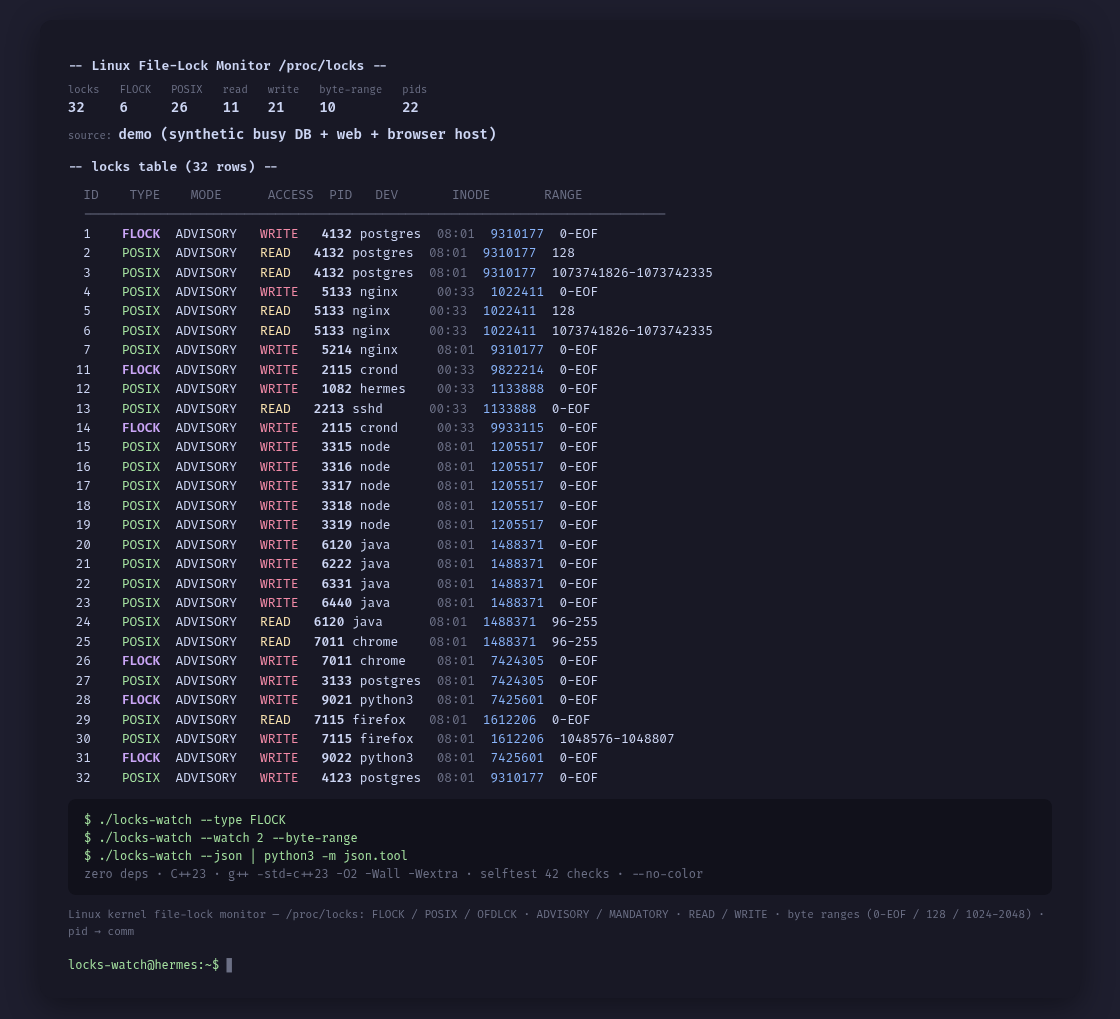This screenshot has height=1019, width=1120.
Task: Click the locks summary value 32
Action: pos(76,108)
